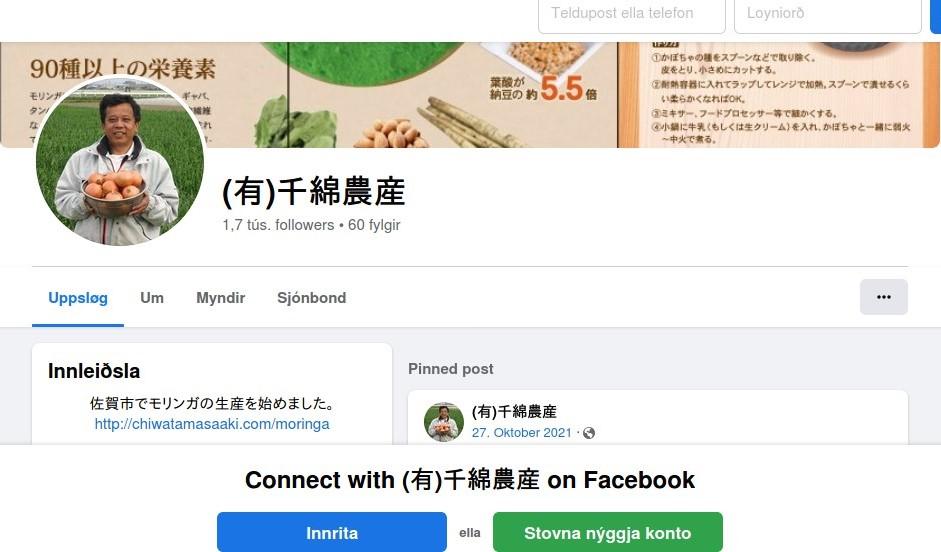Click the three-dots more options button
The image size is (941, 552).
tap(883, 297)
